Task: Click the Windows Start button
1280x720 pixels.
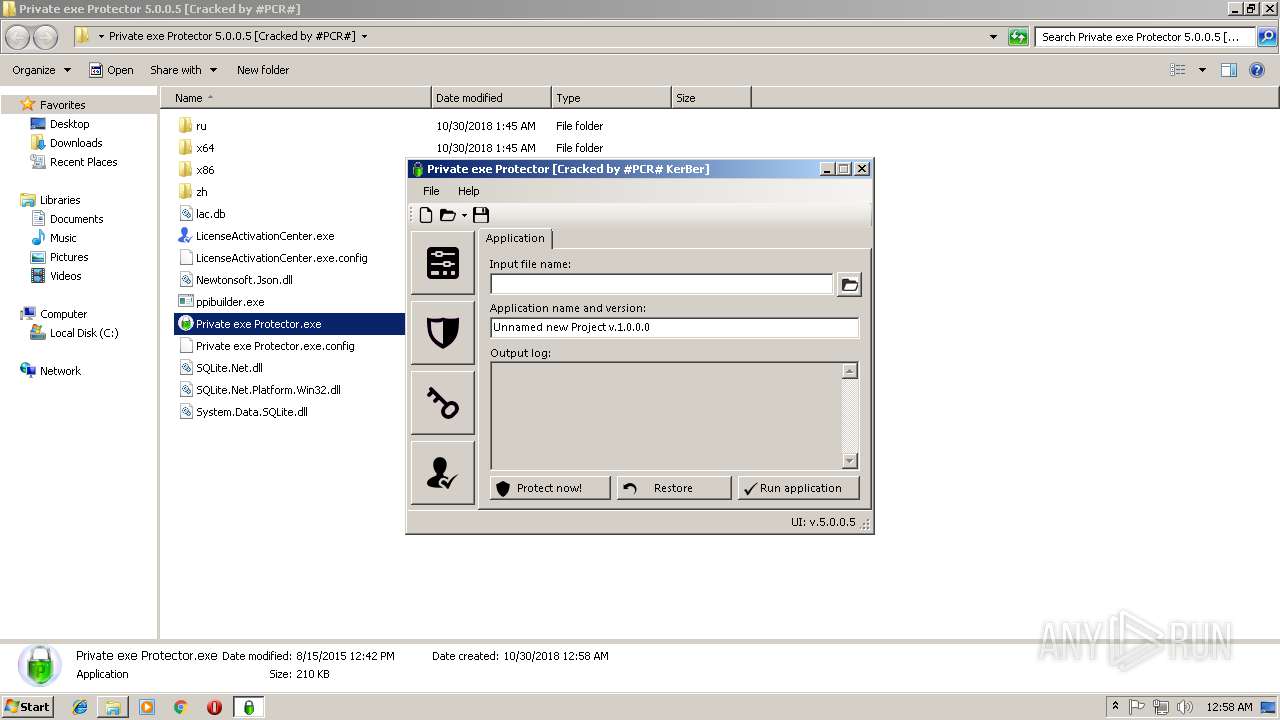Action: pyautogui.click(x=28, y=706)
